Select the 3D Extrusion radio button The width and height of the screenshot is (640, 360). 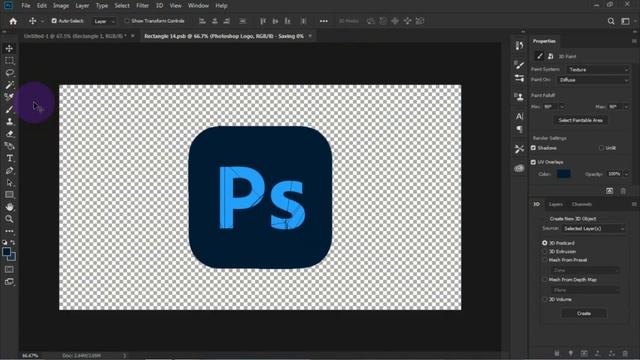544,251
